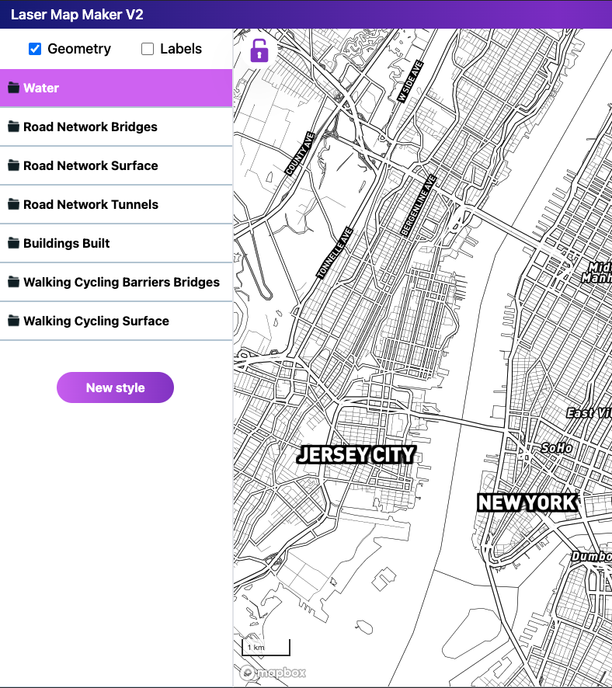This screenshot has height=688, width=612.
Task: Click the Water folder icon
Action: [x=14, y=88]
